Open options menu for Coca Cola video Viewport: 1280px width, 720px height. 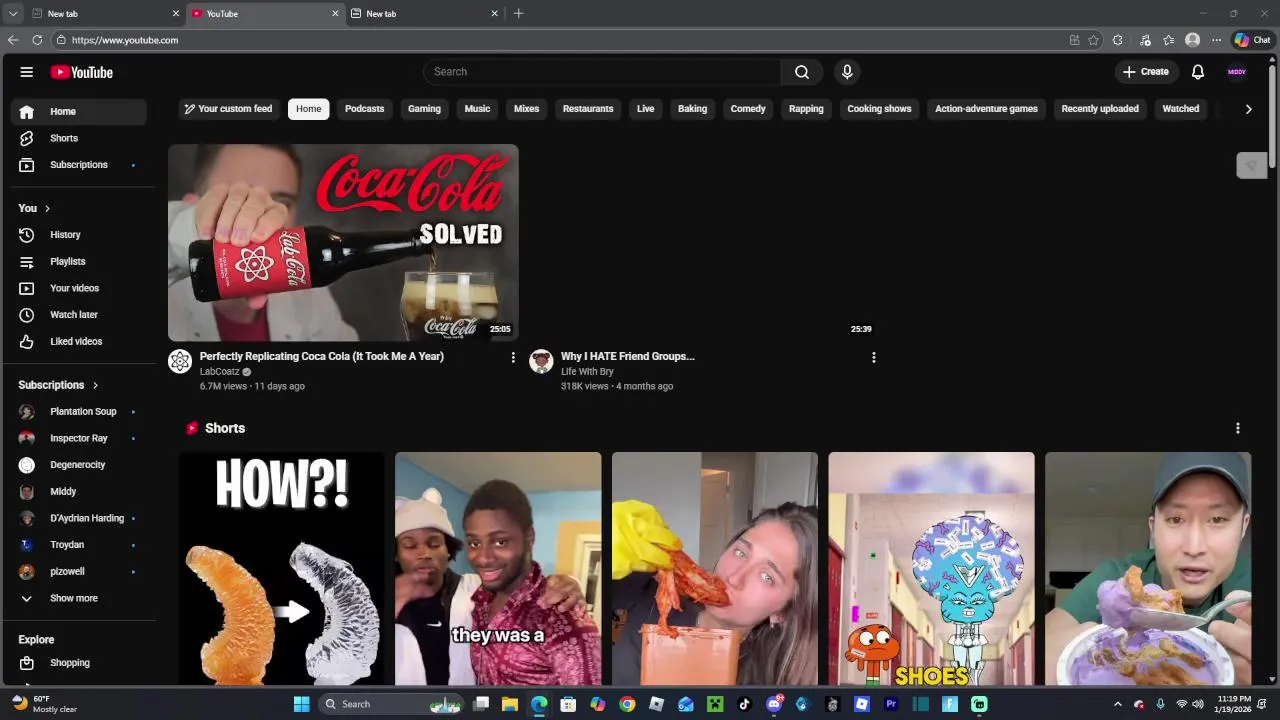513,357
